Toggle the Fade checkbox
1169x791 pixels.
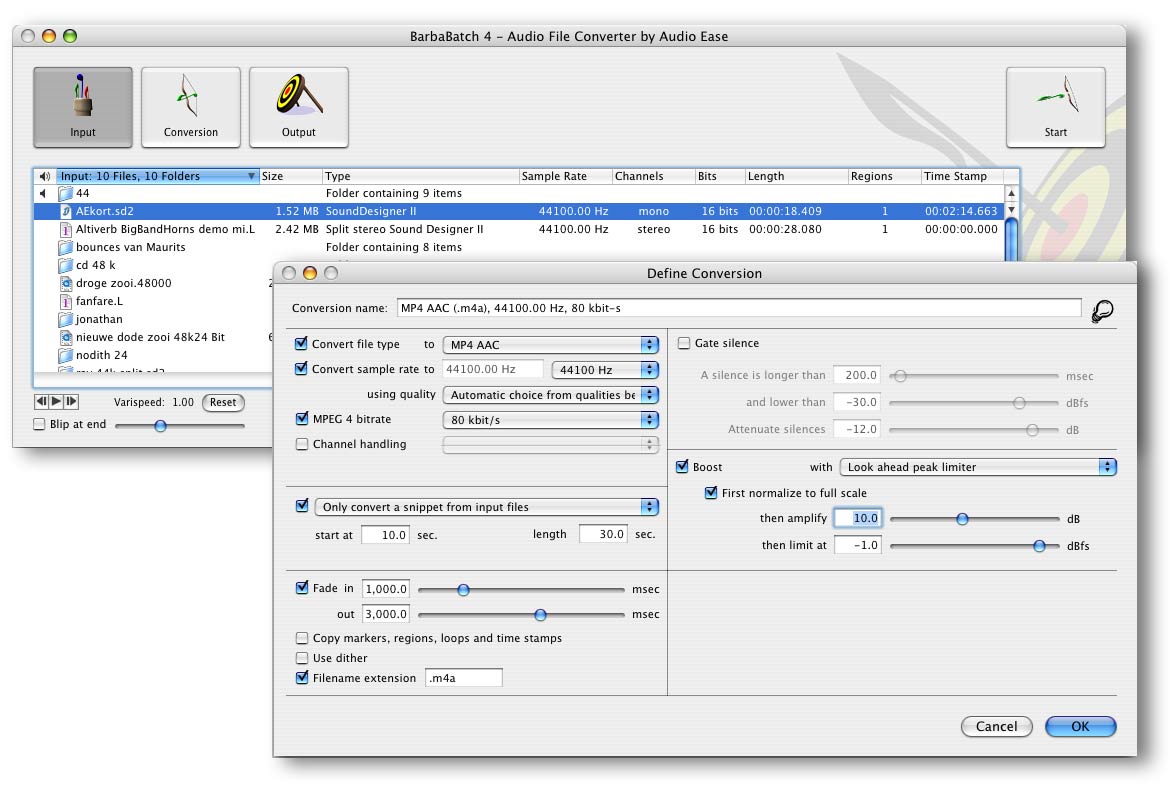(x=302, y=587)
